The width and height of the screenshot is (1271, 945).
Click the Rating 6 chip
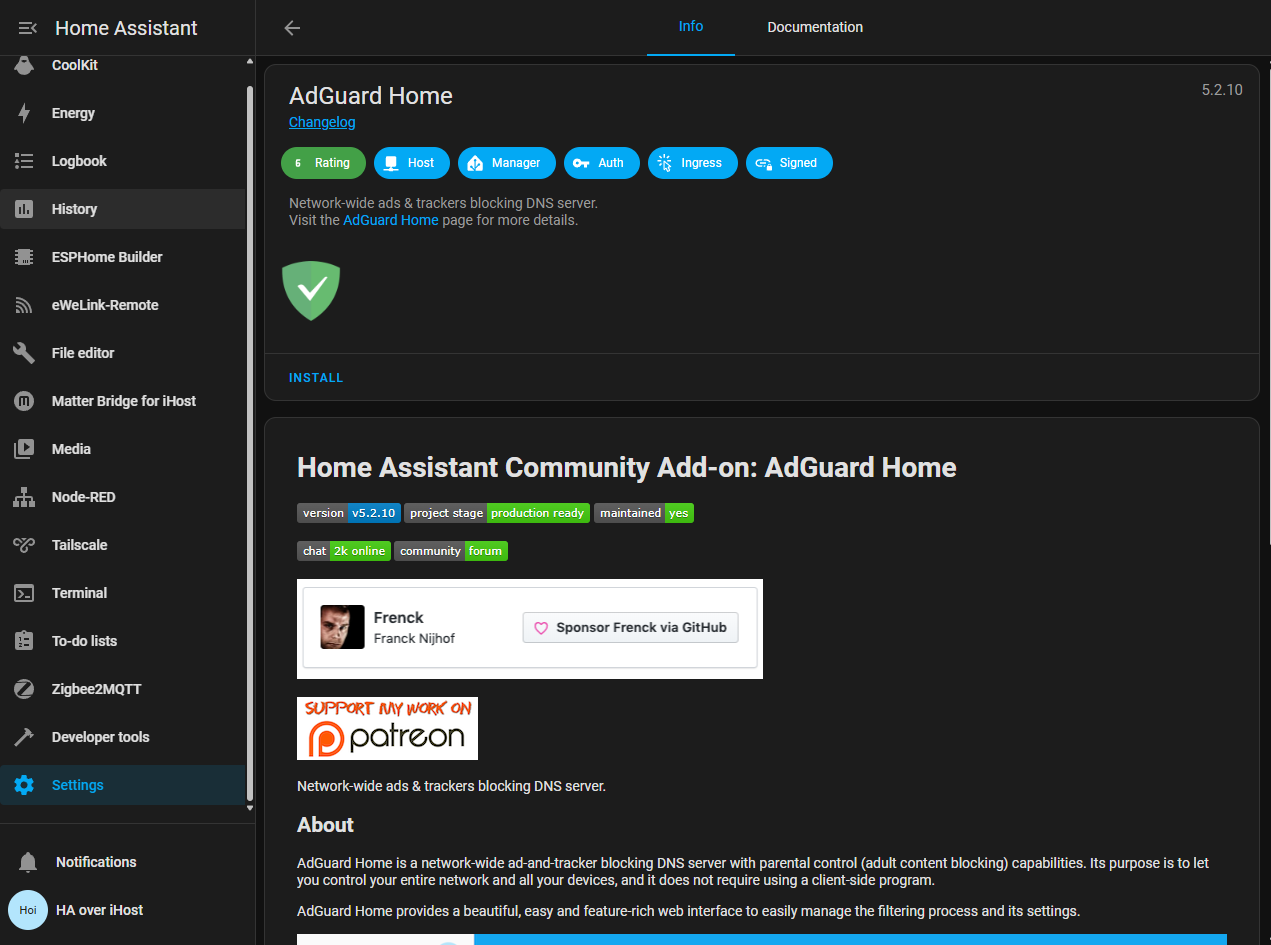click(x=323, y=163)
